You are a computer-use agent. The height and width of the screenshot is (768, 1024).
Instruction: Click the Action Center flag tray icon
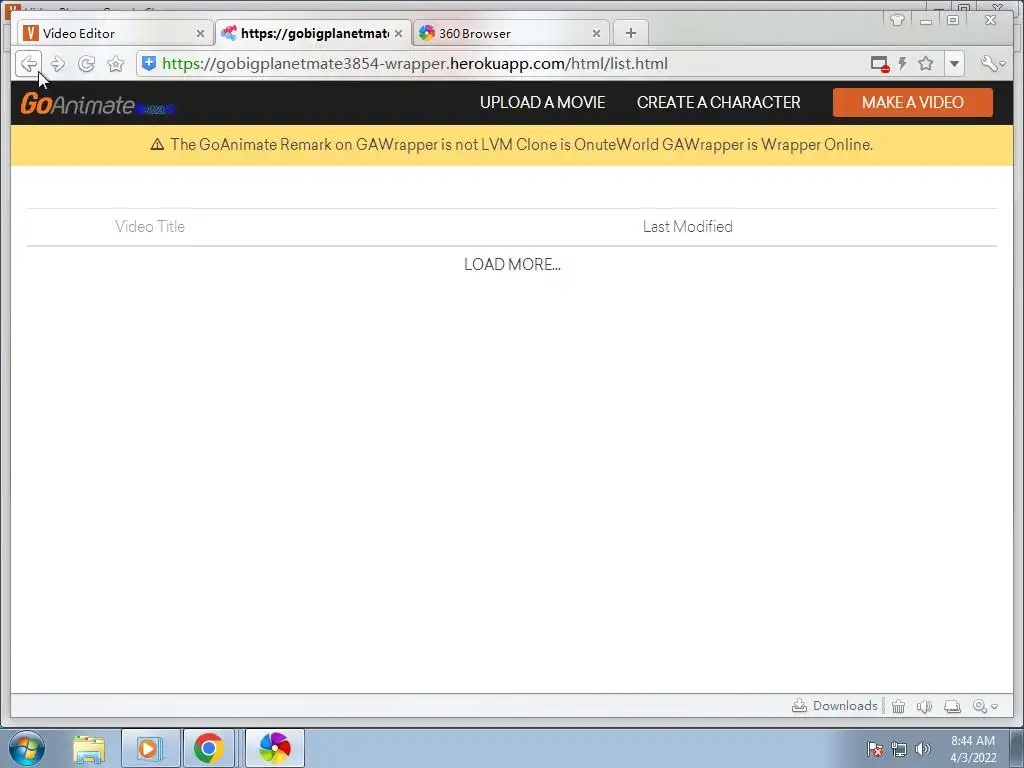(874, 750)
